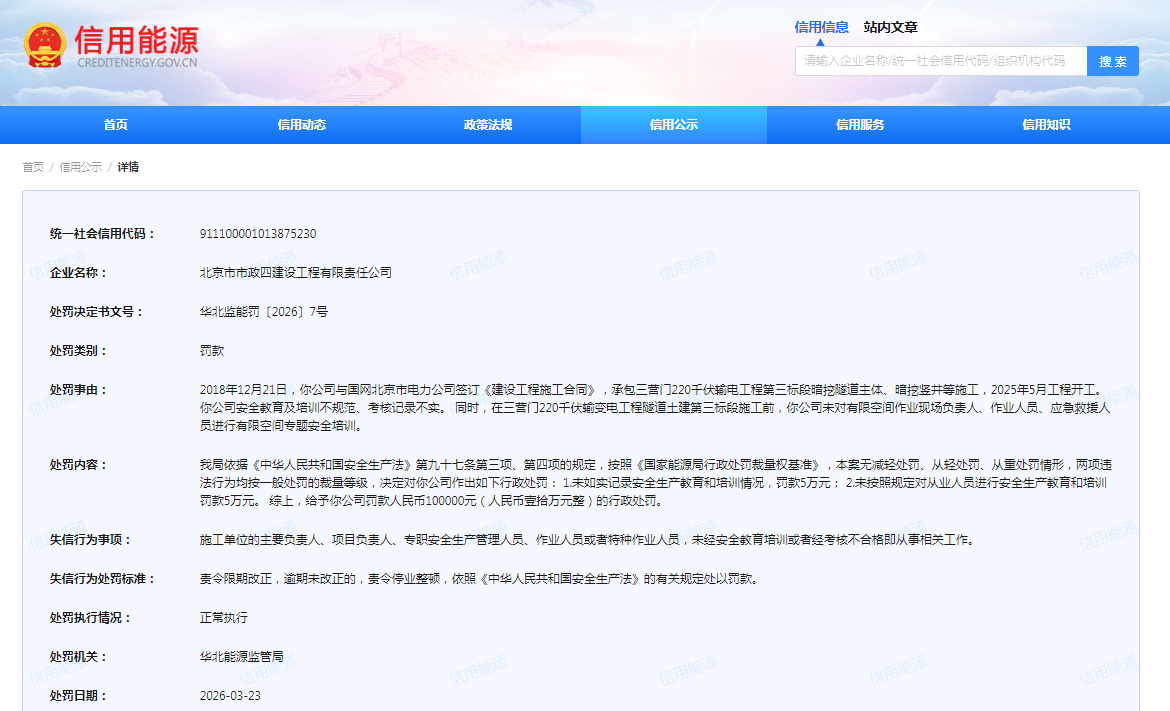Click the national emblem logo icon
1170x711 pixels.
[x=44, y=45]
